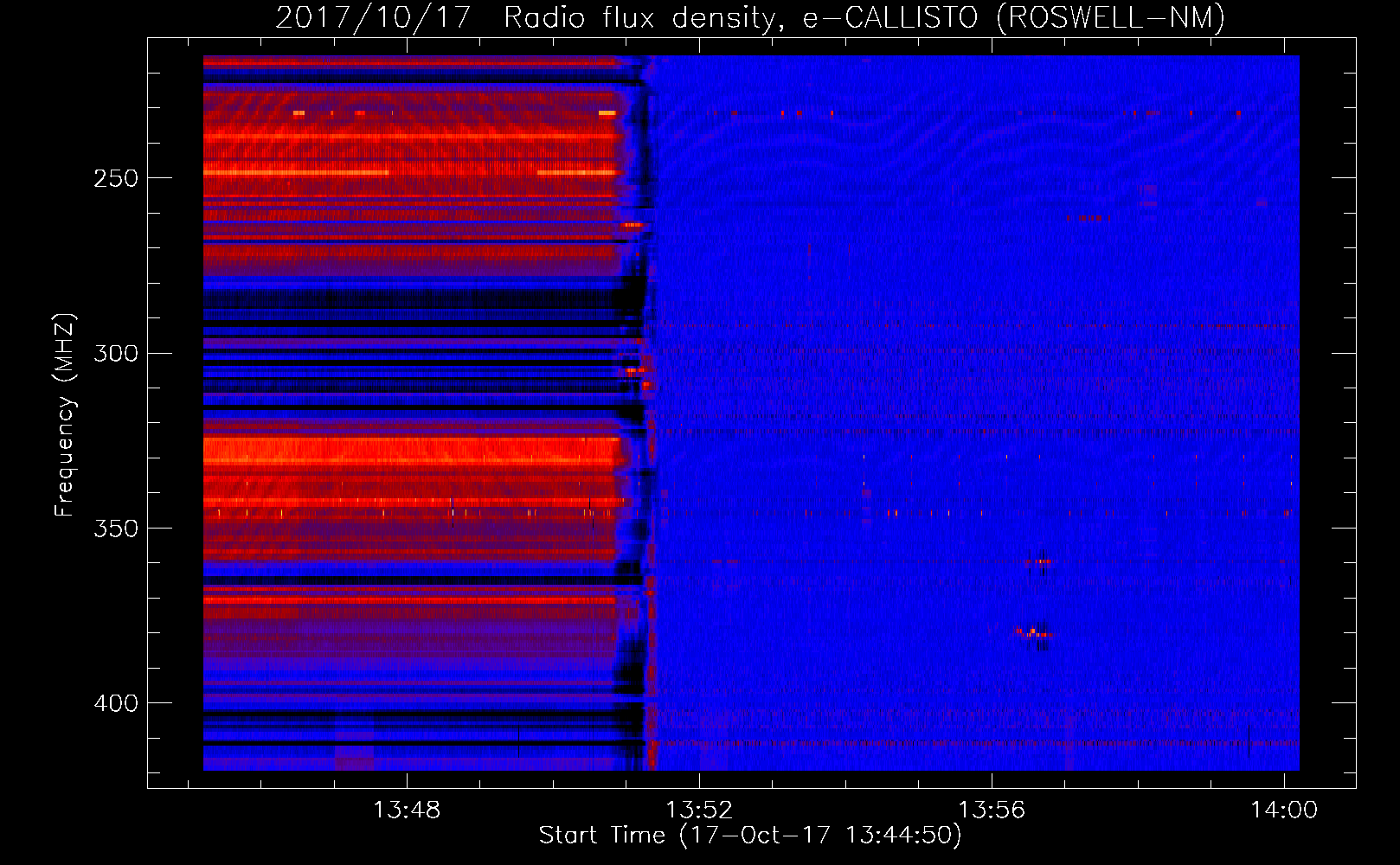Click the 300 frequency tick label
Screen dimensions: 1400x865
tap(116, 353)
